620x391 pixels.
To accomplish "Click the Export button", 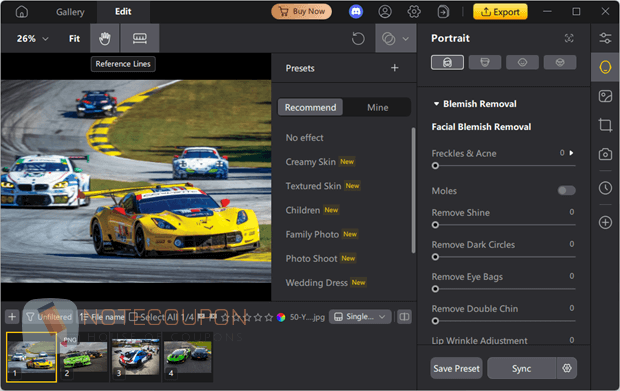I will coord(500,12).
